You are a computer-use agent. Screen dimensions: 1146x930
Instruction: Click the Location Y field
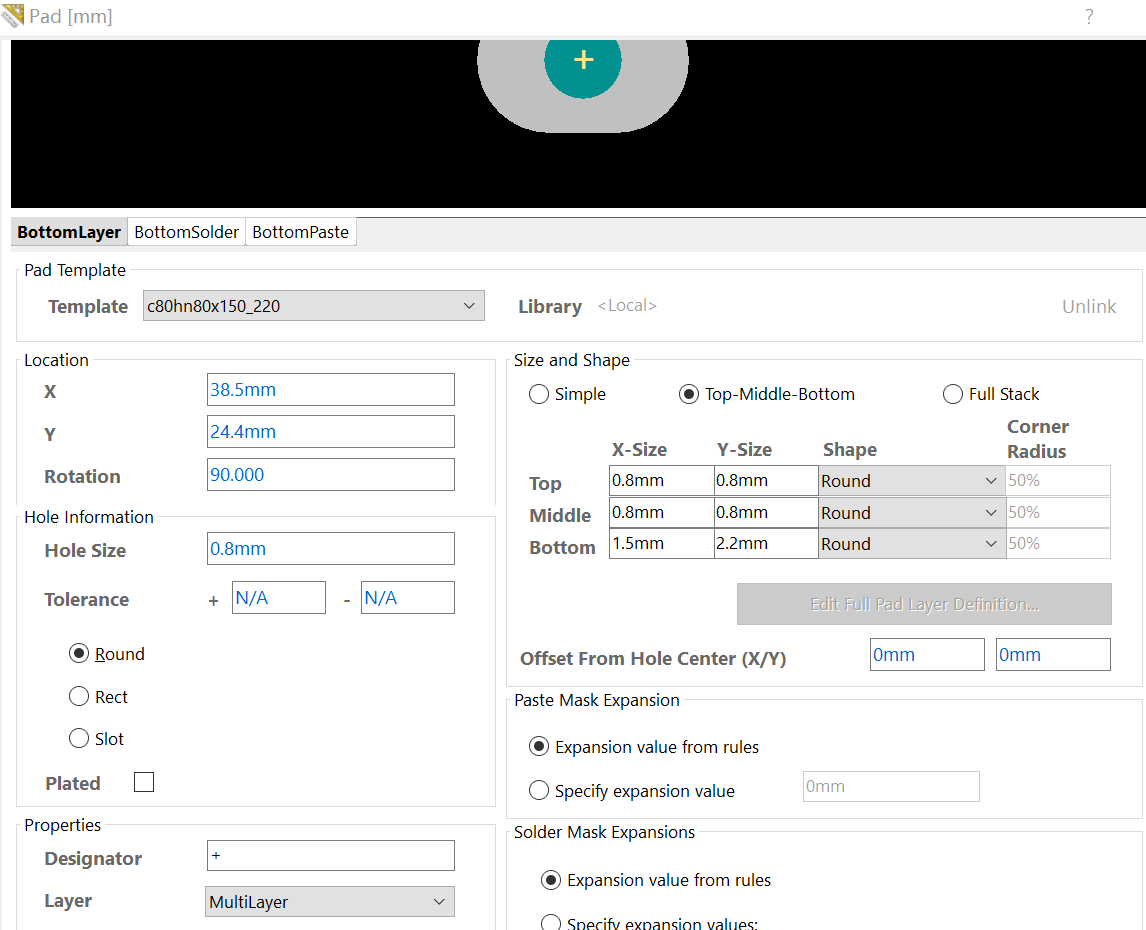(x=330, y=431)
